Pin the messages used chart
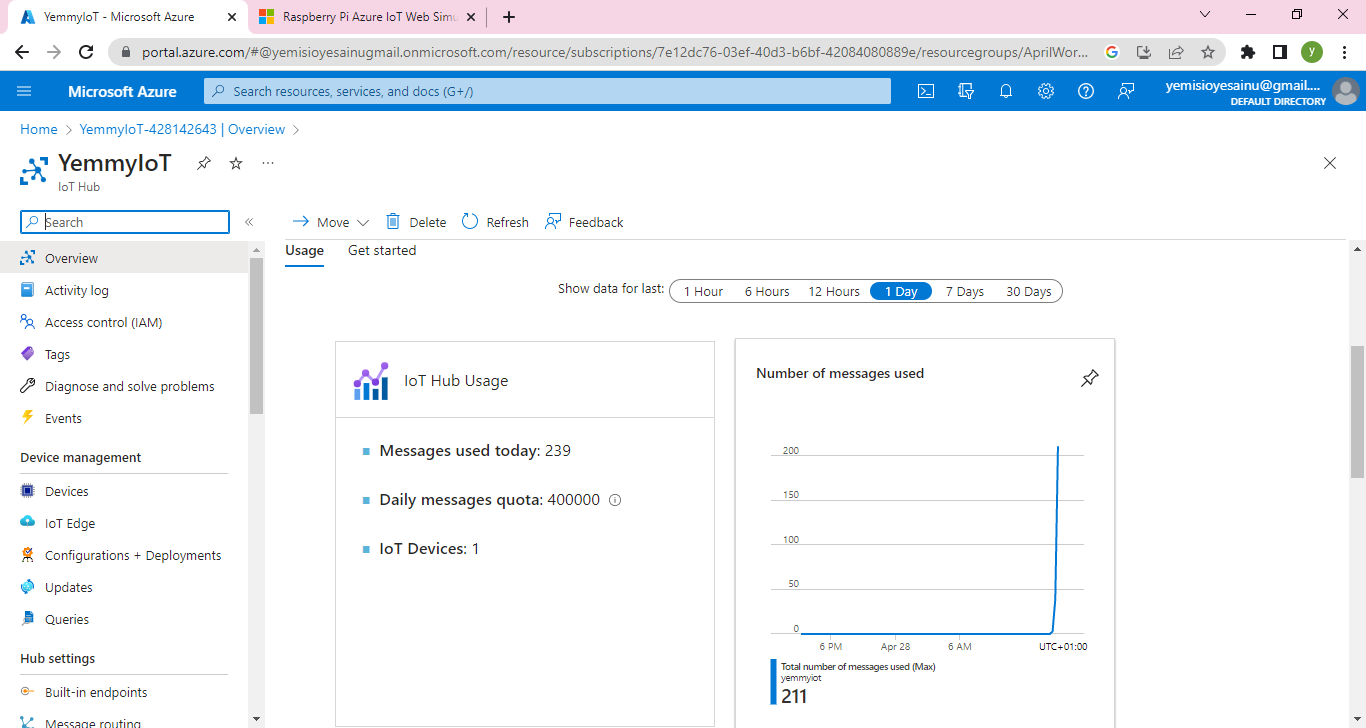 coord(1090,378)
